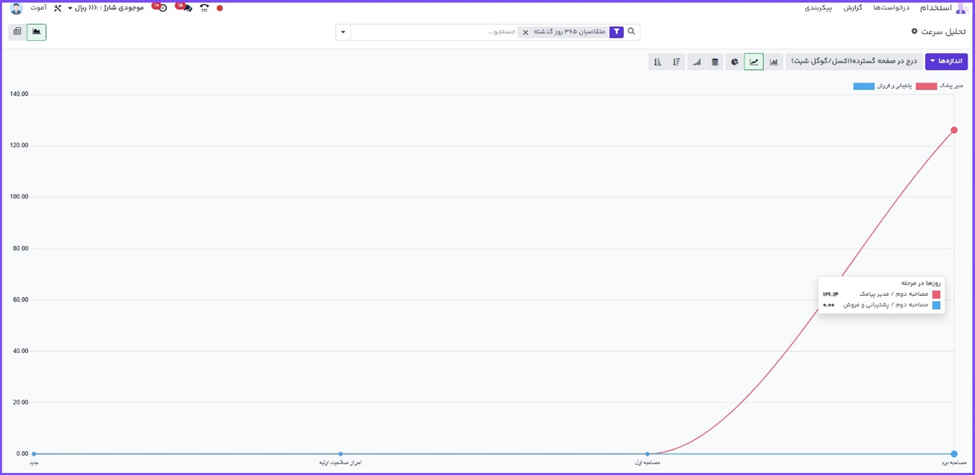Remove the متقاضیان ۳۶۵ روز گذشته filter
975x475 pixels.
tap(525, 32)
